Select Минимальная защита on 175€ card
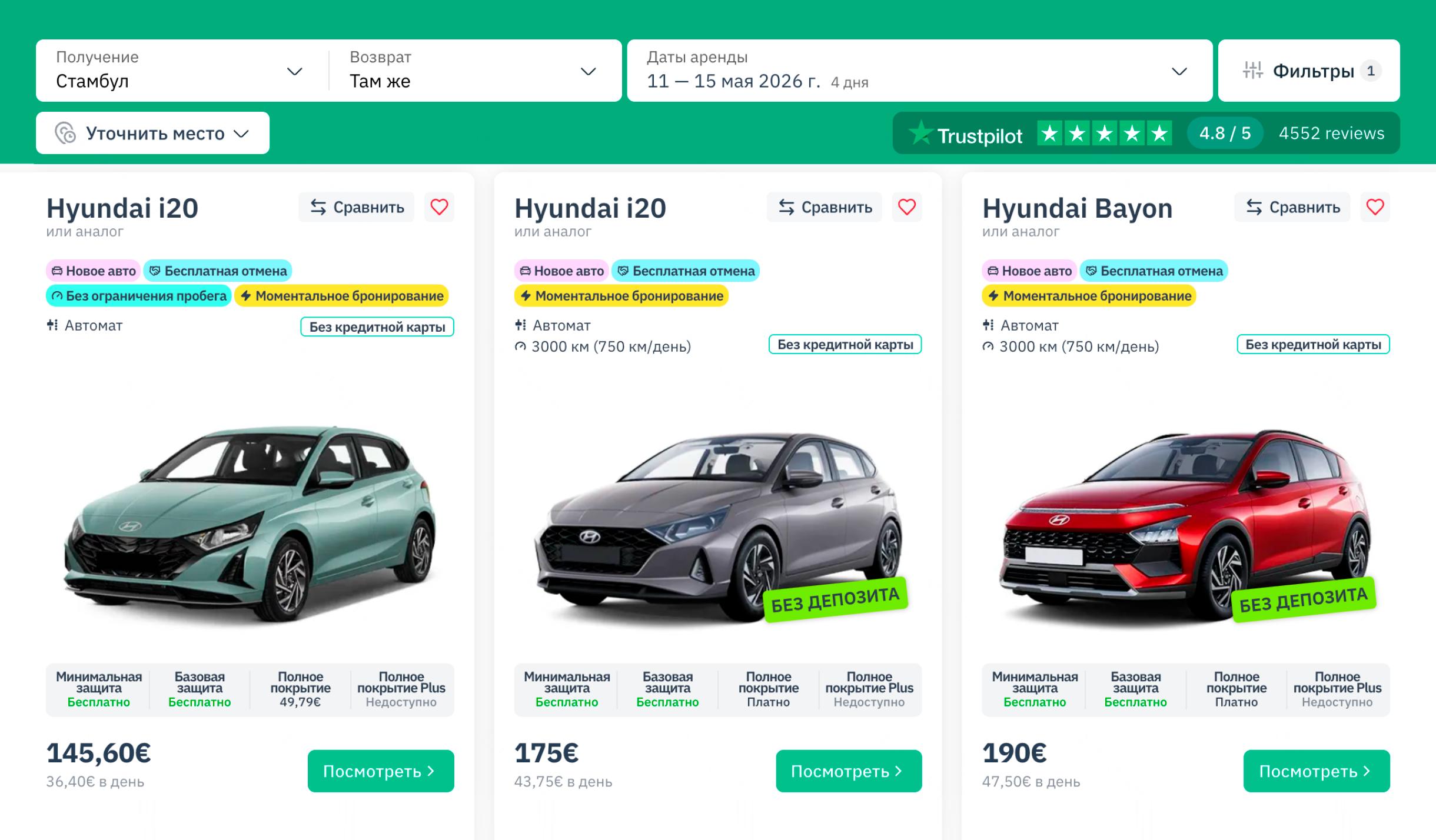This screenshot has height=840, width=1436. click(x=567, y=689)
